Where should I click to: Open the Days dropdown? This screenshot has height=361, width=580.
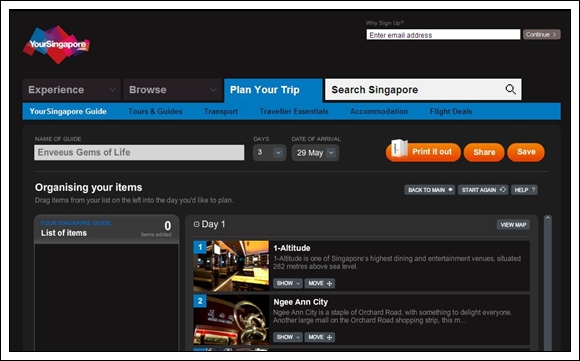pyautogui.click(x=269, y=152)
